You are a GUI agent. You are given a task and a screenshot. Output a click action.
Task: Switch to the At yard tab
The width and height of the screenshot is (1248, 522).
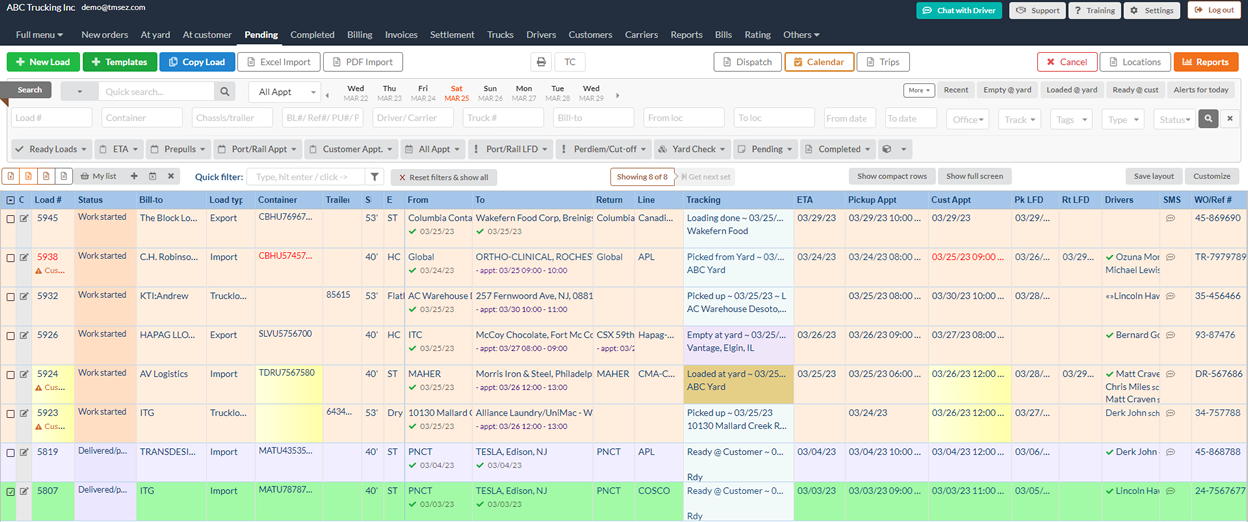[154, 35]
